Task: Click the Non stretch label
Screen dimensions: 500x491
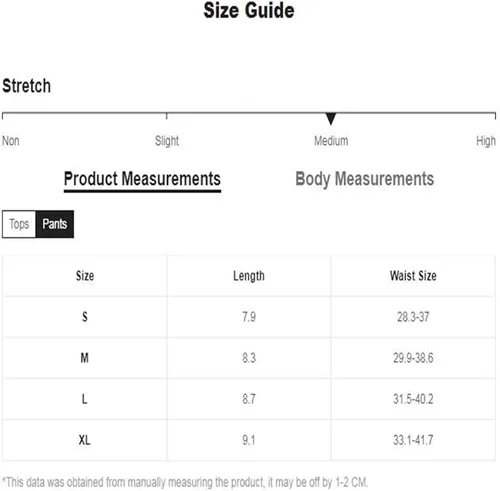Action: (x=11, y=141)
